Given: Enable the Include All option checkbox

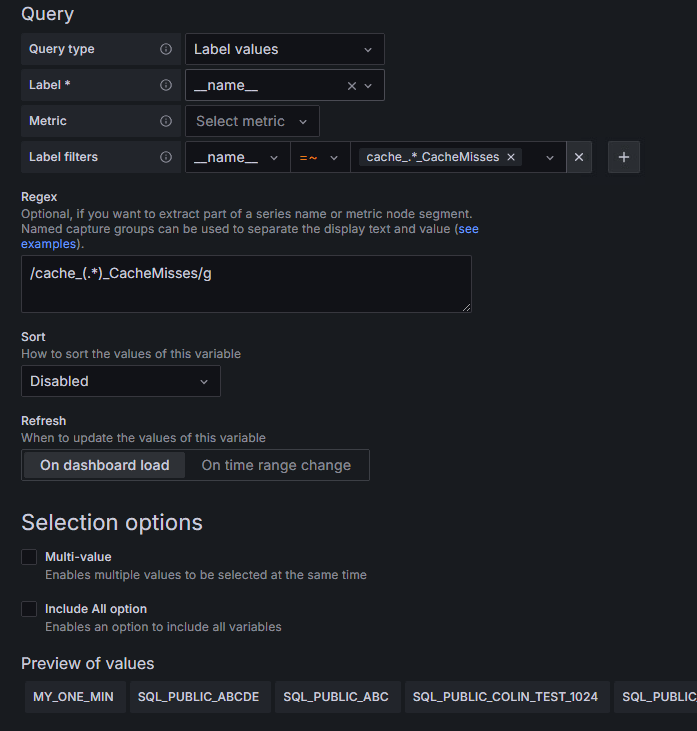Looking at the screenshot, I should pyautogui.click(x=29, y=609).
